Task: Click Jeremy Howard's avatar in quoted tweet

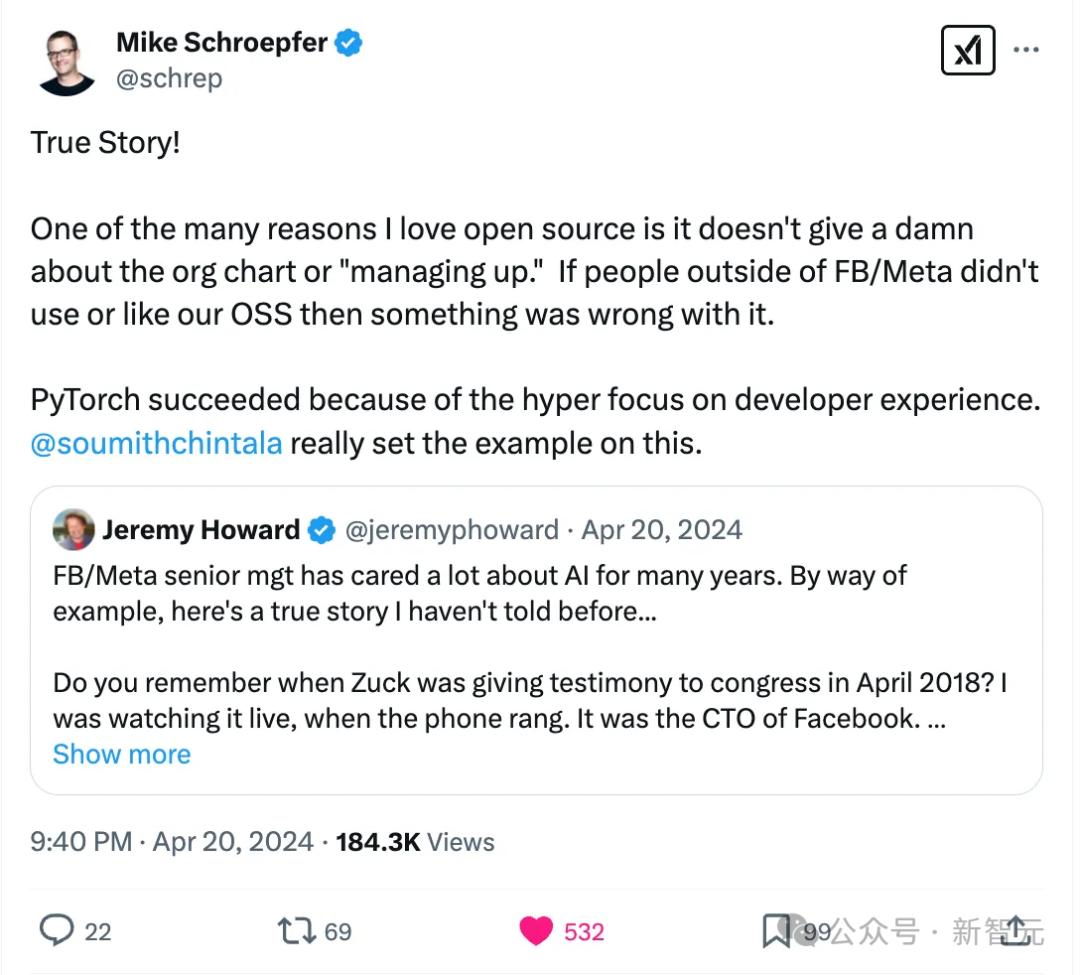Action: coord(73,530)
